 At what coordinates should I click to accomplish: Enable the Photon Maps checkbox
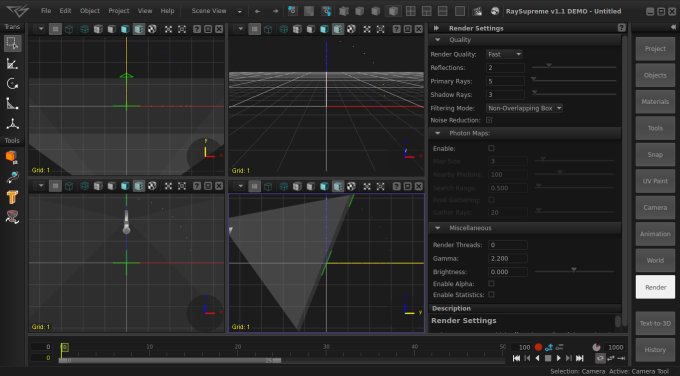tap(491, 148)
